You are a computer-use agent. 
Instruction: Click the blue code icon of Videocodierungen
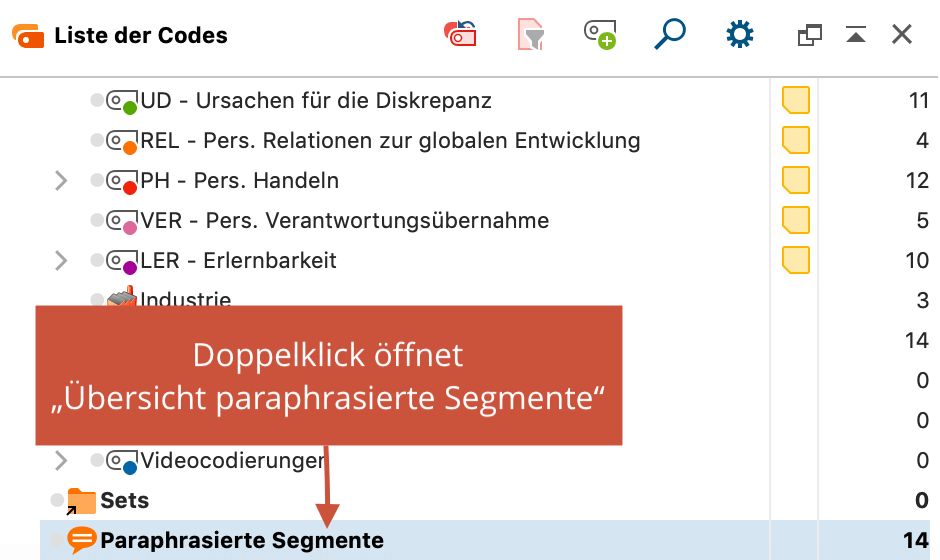coord(122,462)
